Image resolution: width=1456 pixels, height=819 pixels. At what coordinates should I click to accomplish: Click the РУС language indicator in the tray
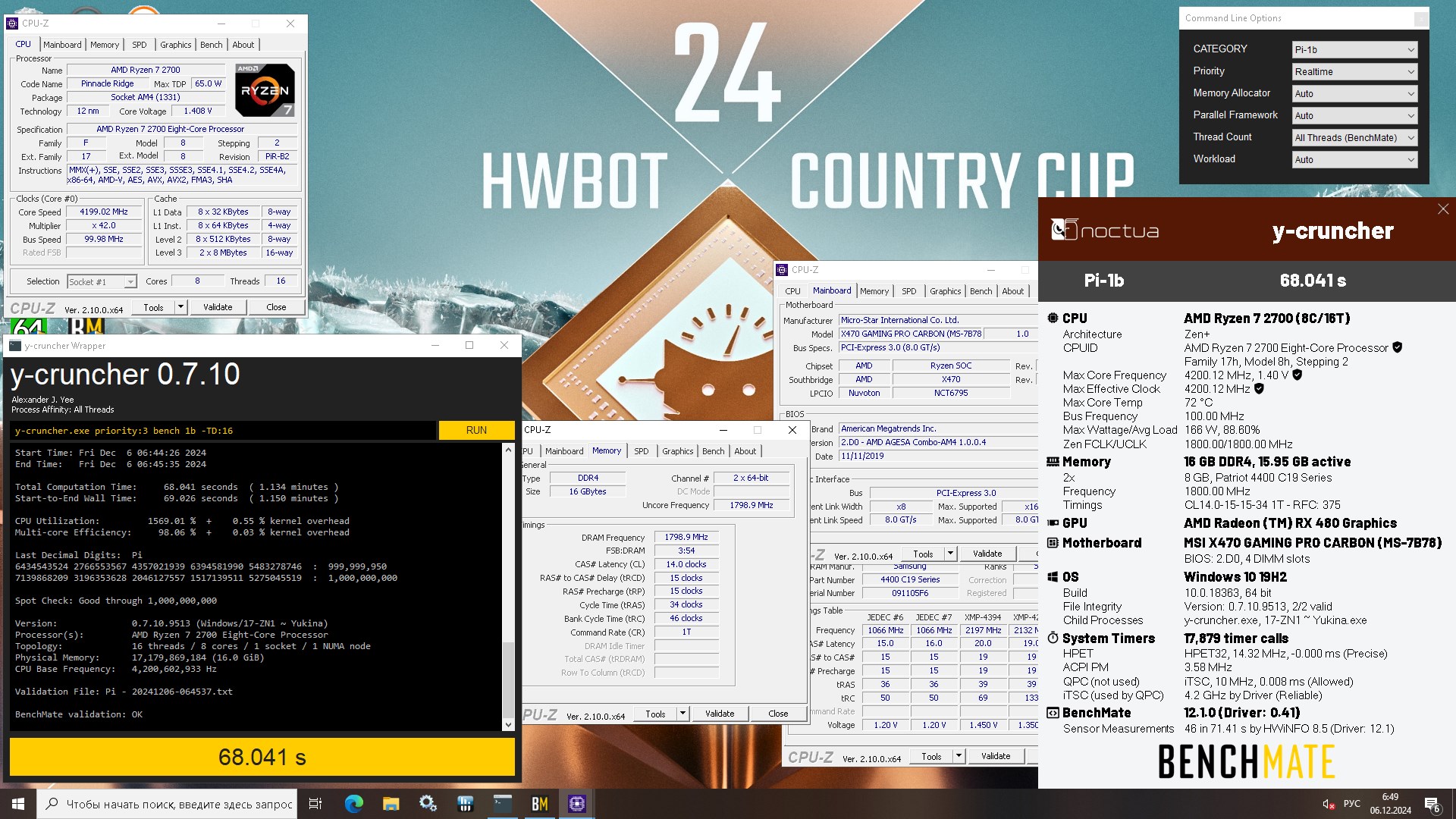(x=1351, y=804)
